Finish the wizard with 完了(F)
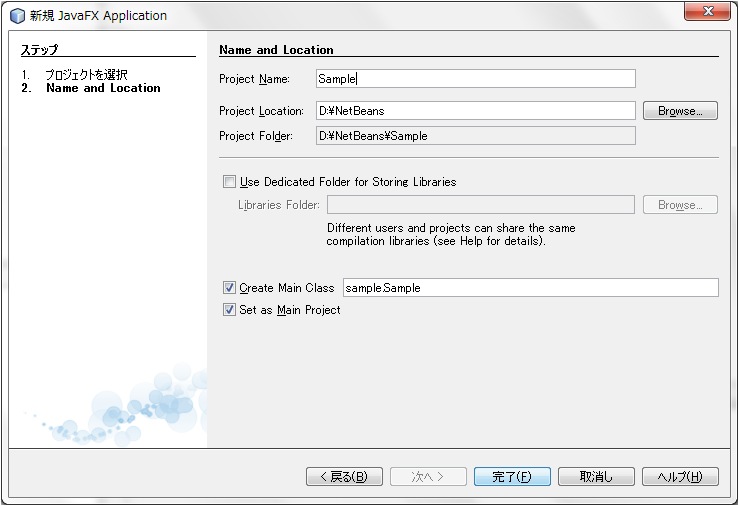Image resolution: width=739 pixels, height=506 pixels. click(512, 476)
